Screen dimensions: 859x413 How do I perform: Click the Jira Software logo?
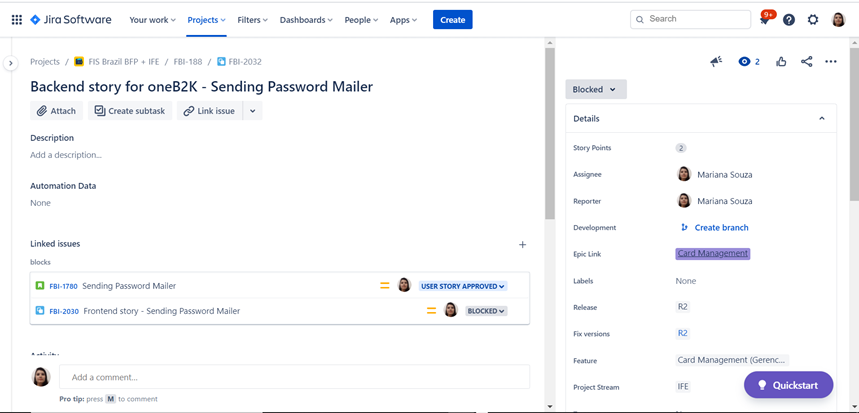(x=71, y=20)
